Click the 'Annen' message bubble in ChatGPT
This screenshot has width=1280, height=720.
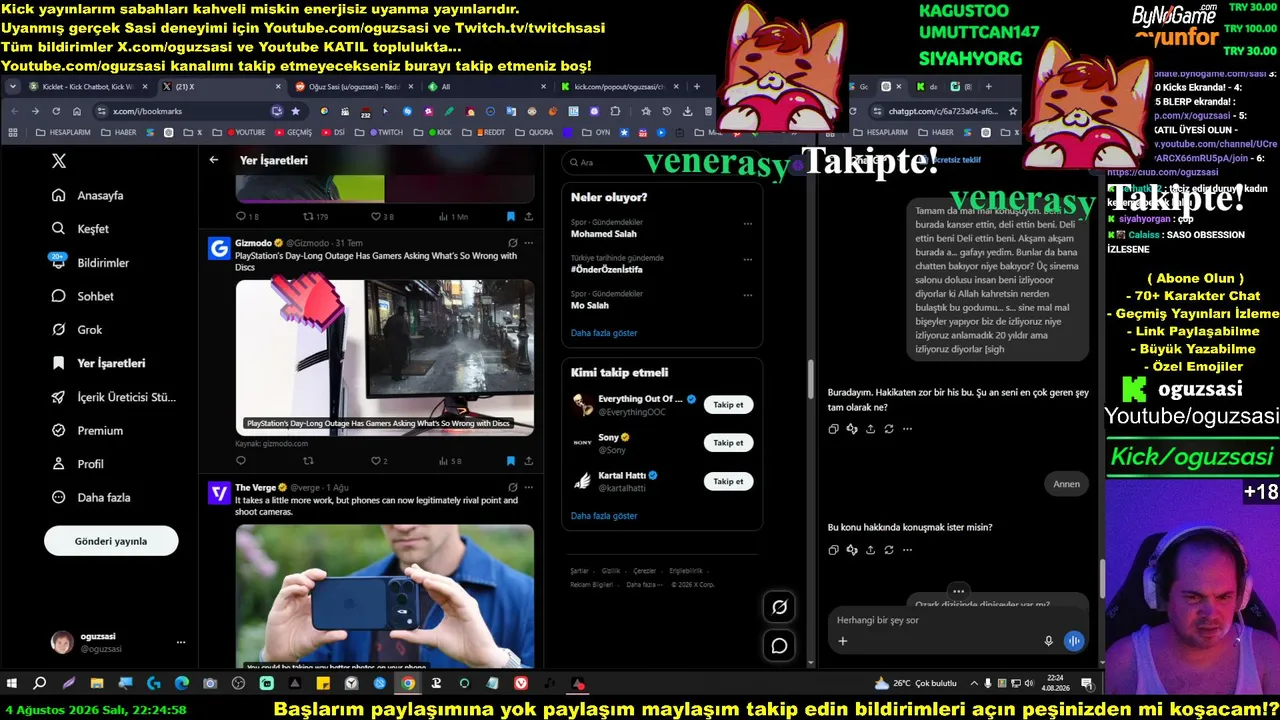(x=1067, y=484)
